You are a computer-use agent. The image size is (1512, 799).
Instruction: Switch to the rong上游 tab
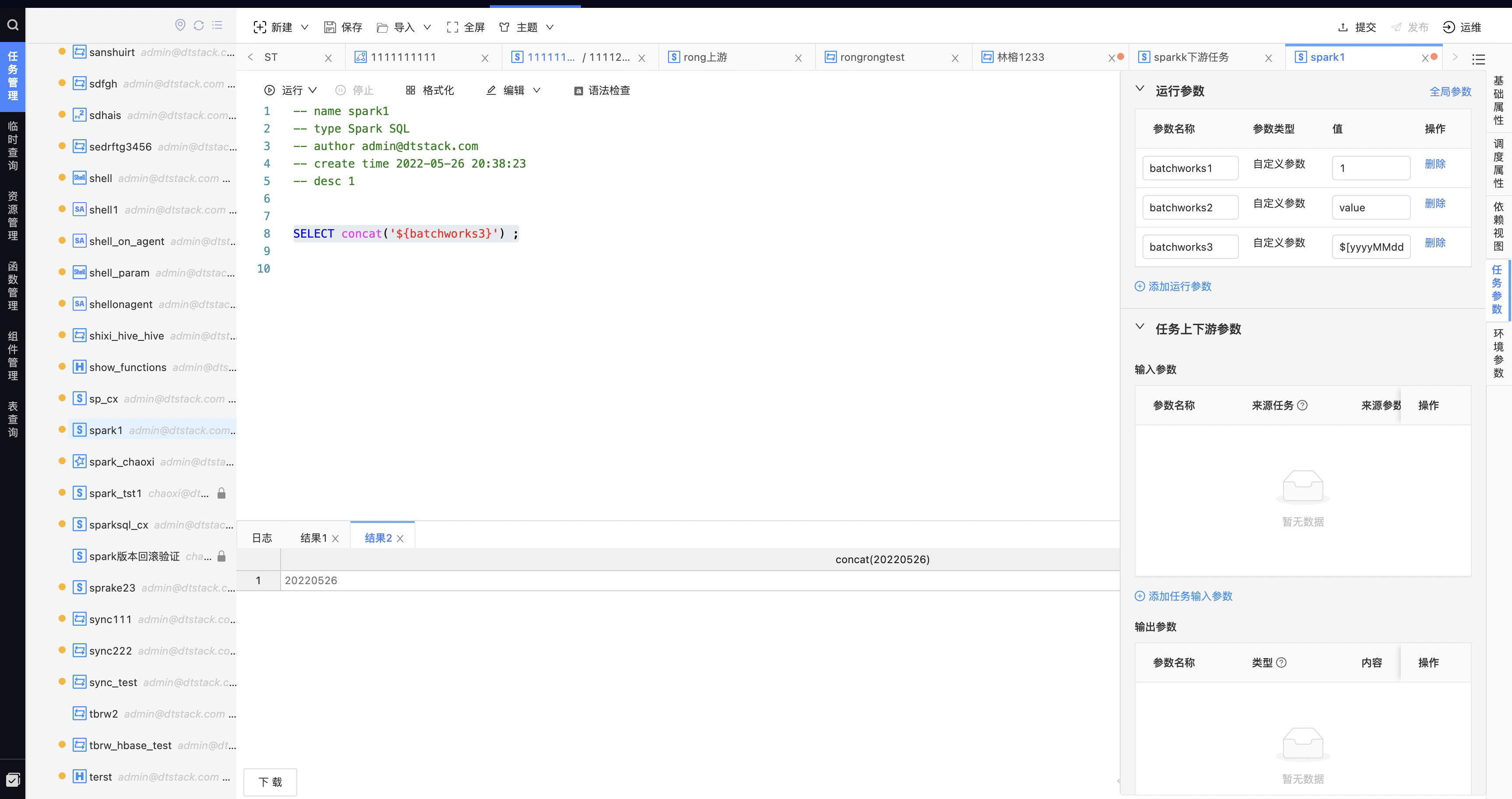pyautogui.click(x=705, y=57)
